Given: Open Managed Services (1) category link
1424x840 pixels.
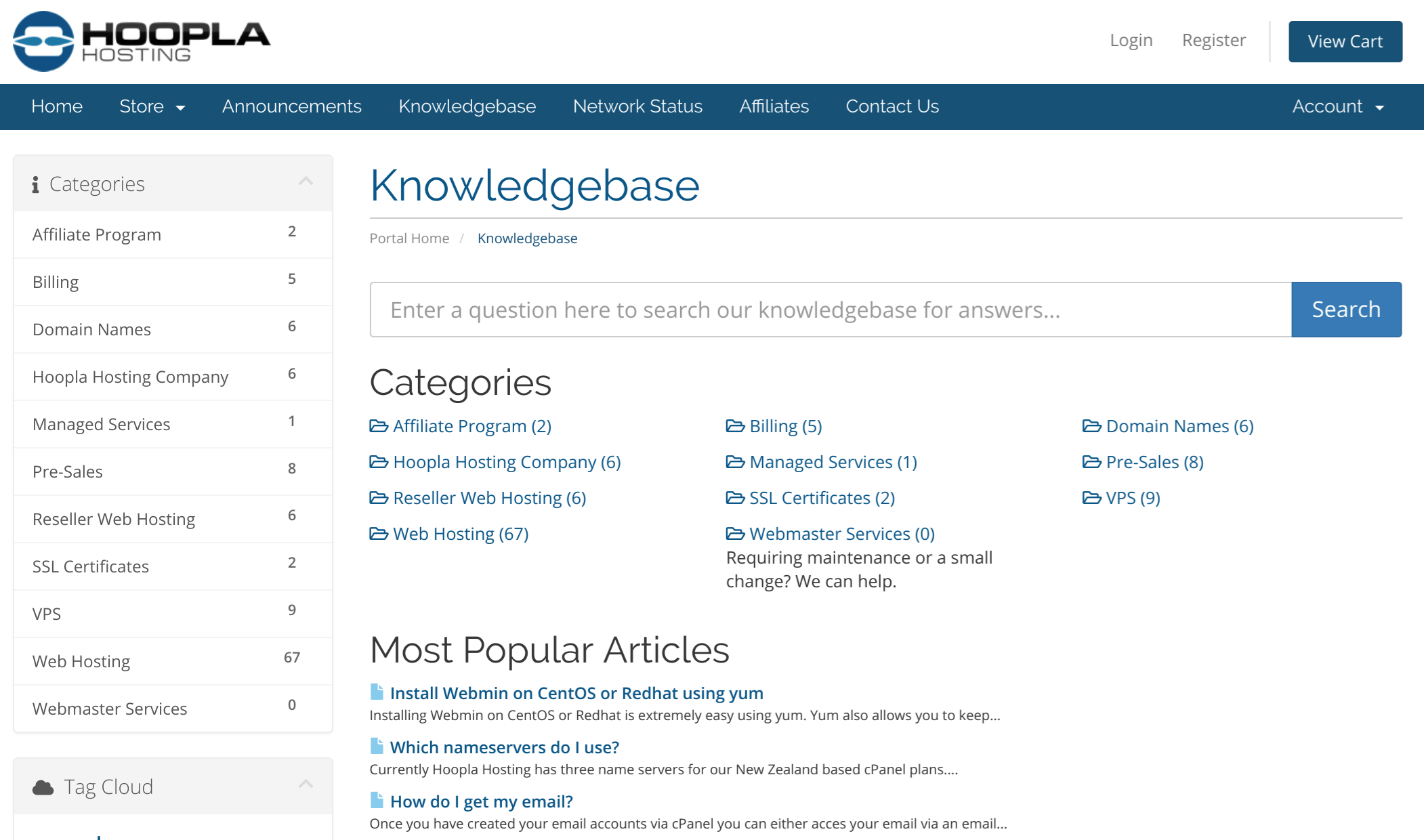Looking at the screenshot, I should (833, 462).
